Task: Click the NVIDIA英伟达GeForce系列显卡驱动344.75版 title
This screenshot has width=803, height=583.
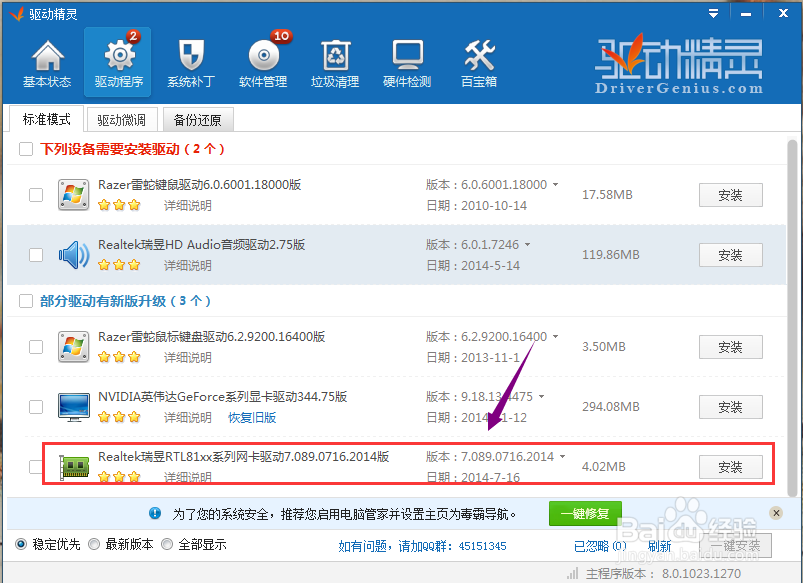Action: [x=222, y=397]
